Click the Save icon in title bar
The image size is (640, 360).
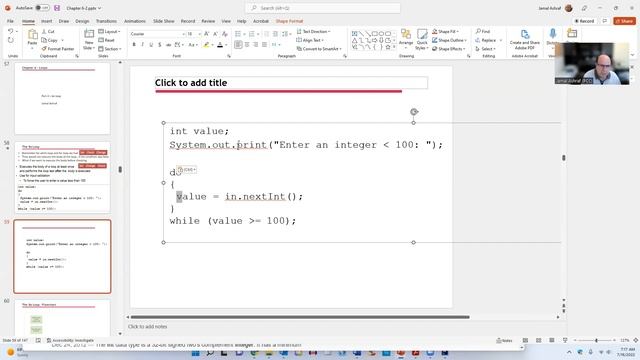(57, 8)
